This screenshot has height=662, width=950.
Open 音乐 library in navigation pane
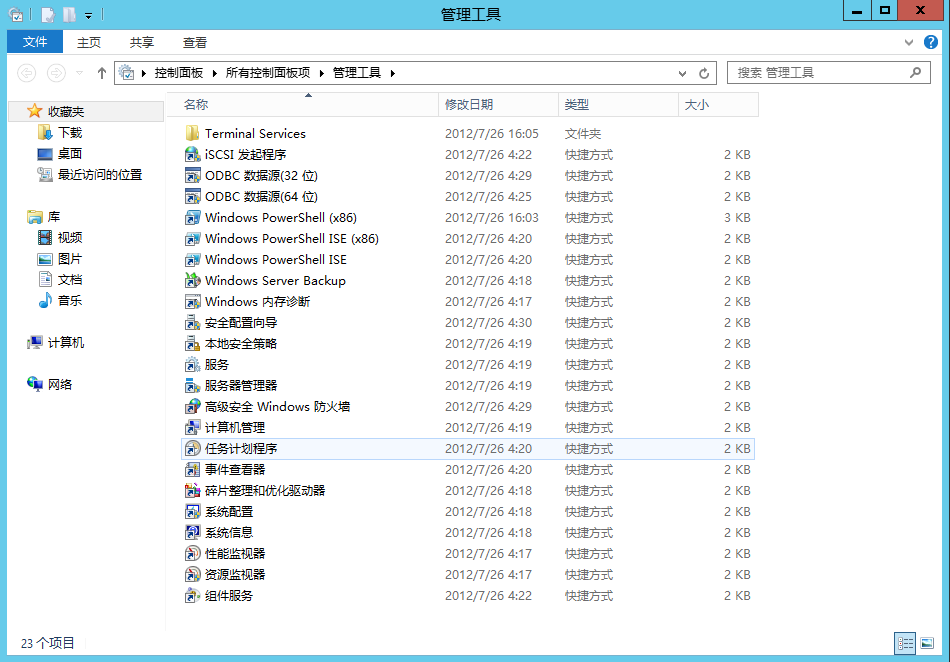(x=70, y=300)
